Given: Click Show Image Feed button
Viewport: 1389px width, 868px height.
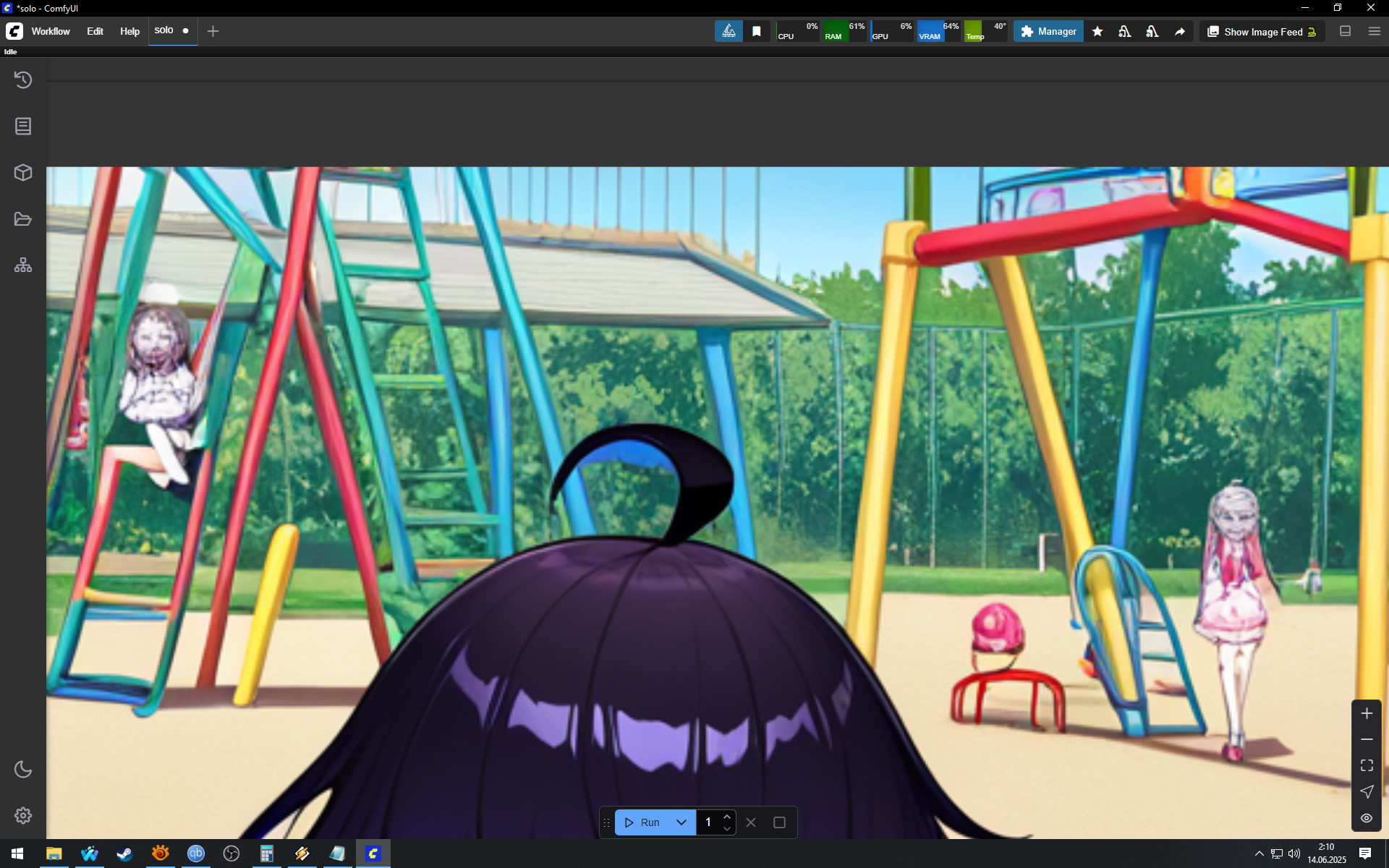Looking at the screenshot, I should click(1262, 31).
